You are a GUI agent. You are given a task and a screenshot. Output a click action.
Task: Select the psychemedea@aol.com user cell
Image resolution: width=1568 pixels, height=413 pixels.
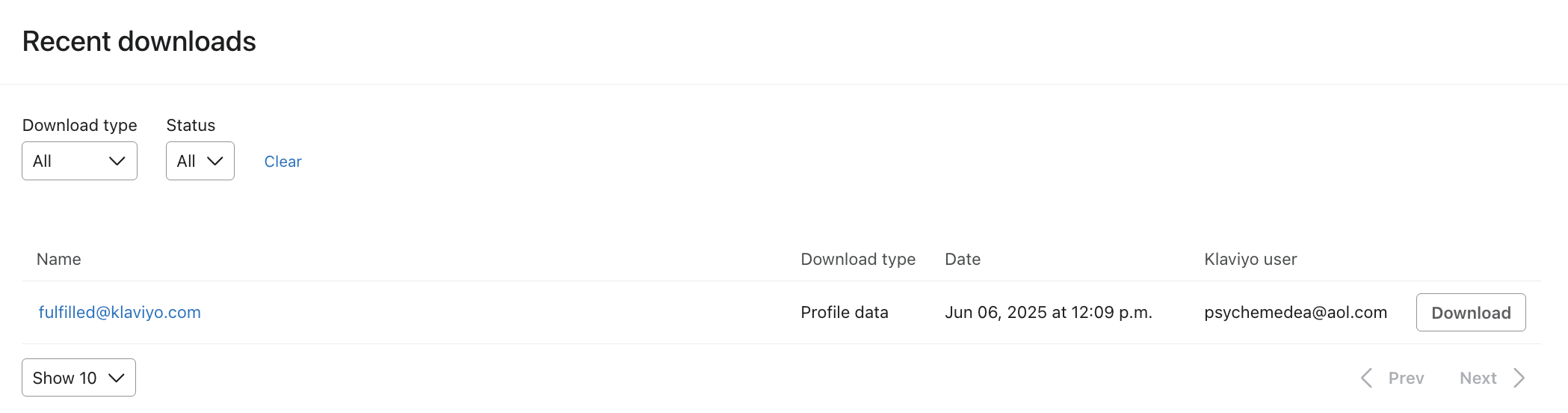point(1295,312)
